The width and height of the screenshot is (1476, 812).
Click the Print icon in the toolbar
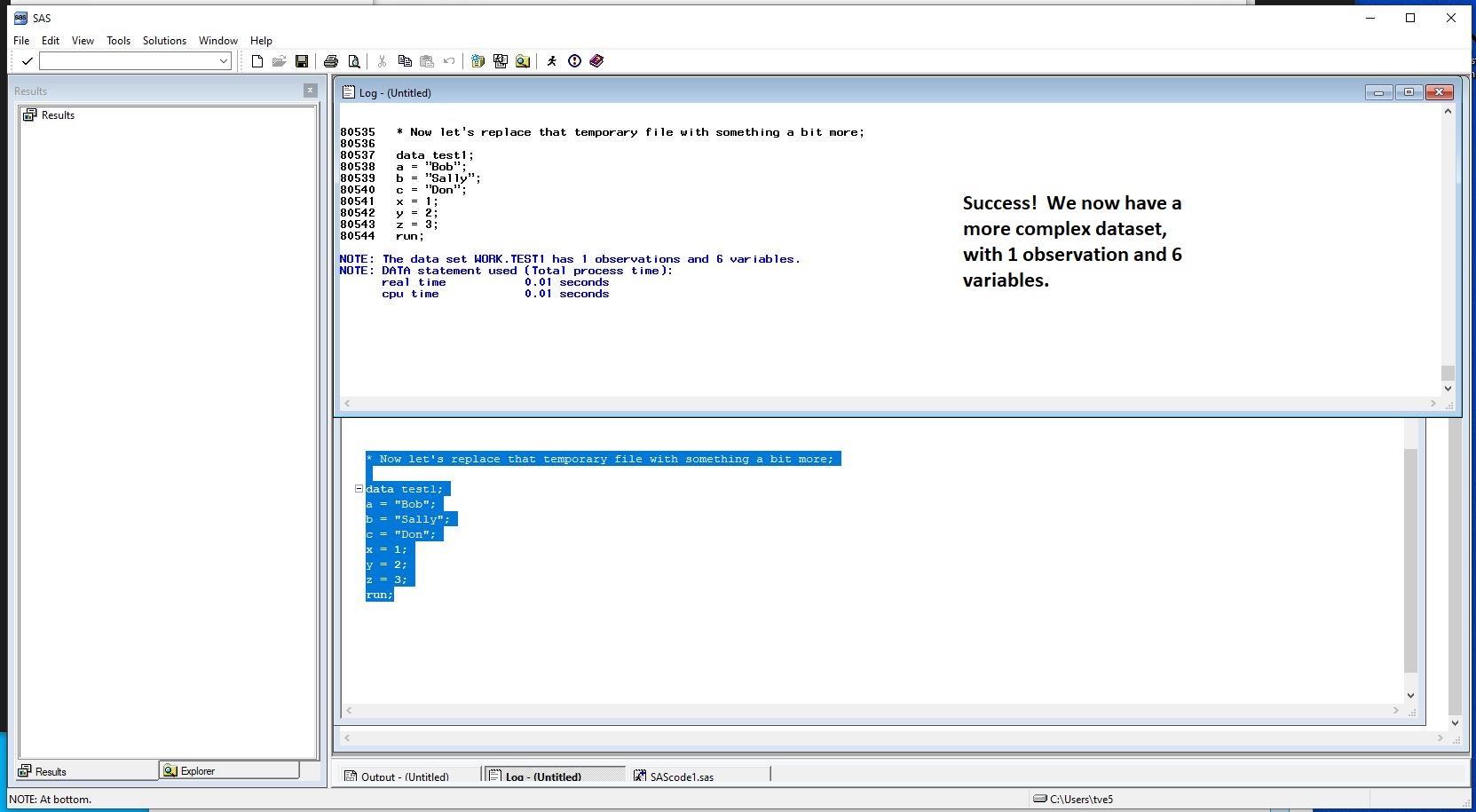(331, 61)
